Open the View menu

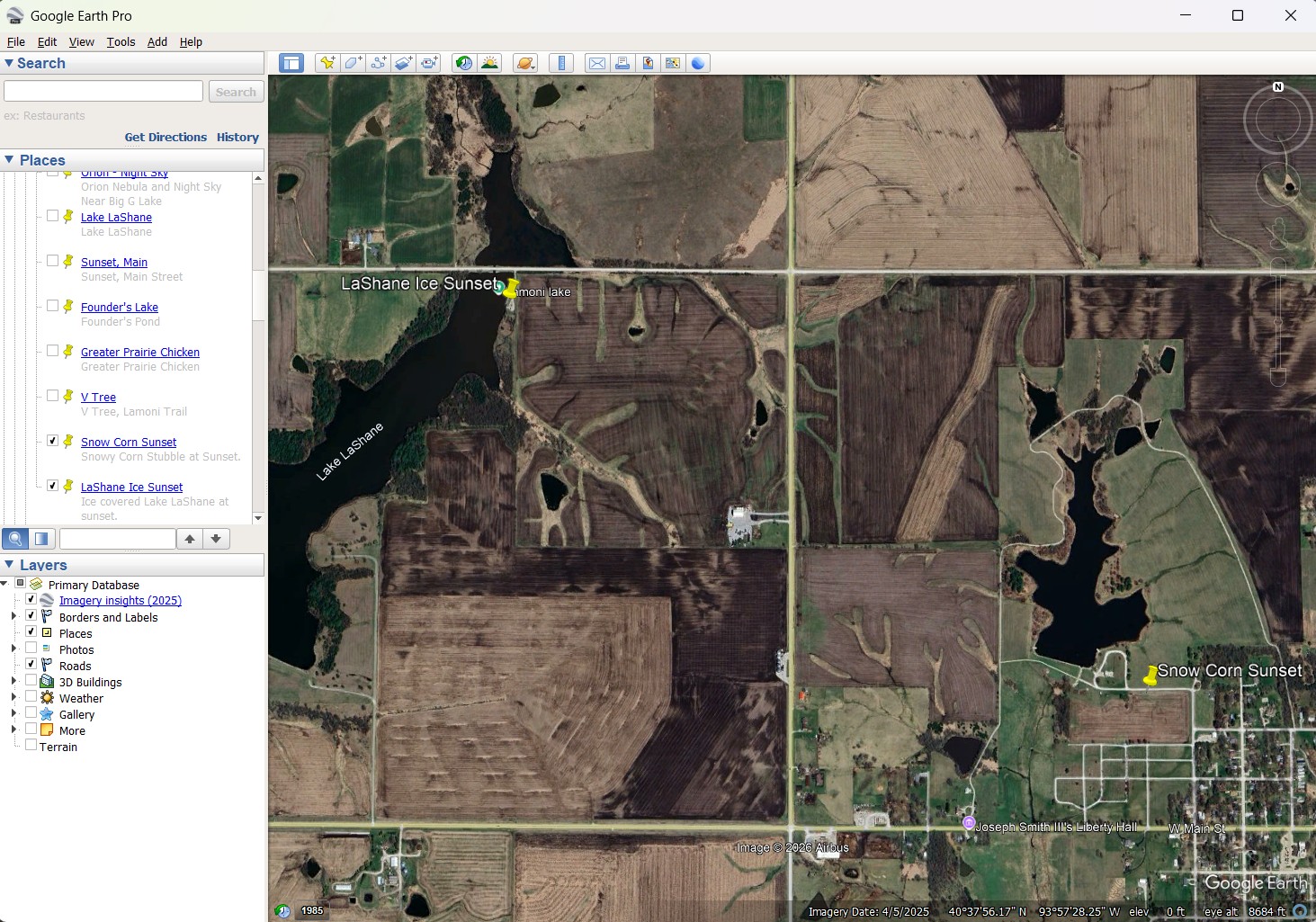(81, 41)
